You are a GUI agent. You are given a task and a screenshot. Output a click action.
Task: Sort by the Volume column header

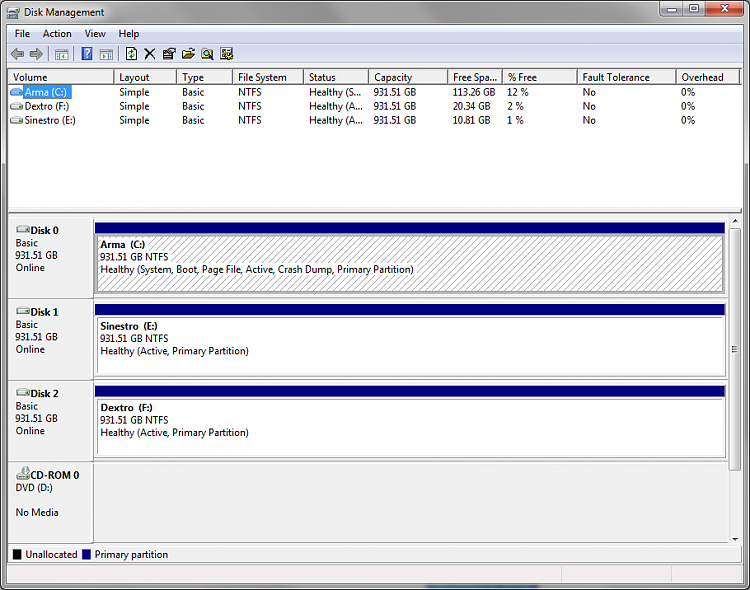[x=61, y=77]
